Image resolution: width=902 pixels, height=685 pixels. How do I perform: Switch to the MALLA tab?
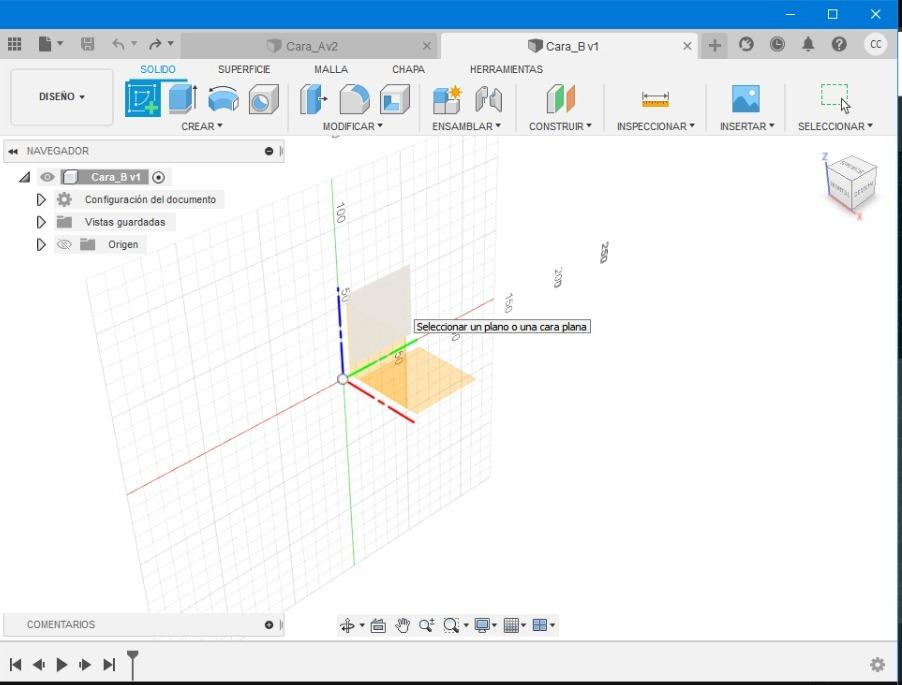click(x=331, y=69)
